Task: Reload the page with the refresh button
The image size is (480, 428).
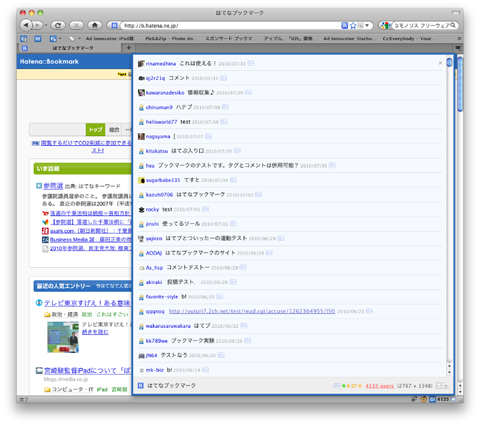Action: [x=58, y=25]
